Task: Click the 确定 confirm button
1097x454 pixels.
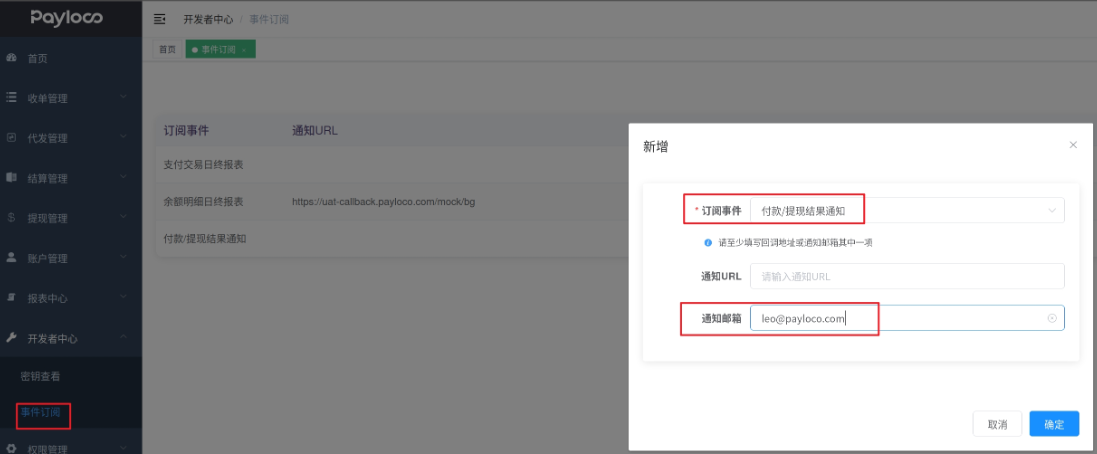Action: [1054, 424]
